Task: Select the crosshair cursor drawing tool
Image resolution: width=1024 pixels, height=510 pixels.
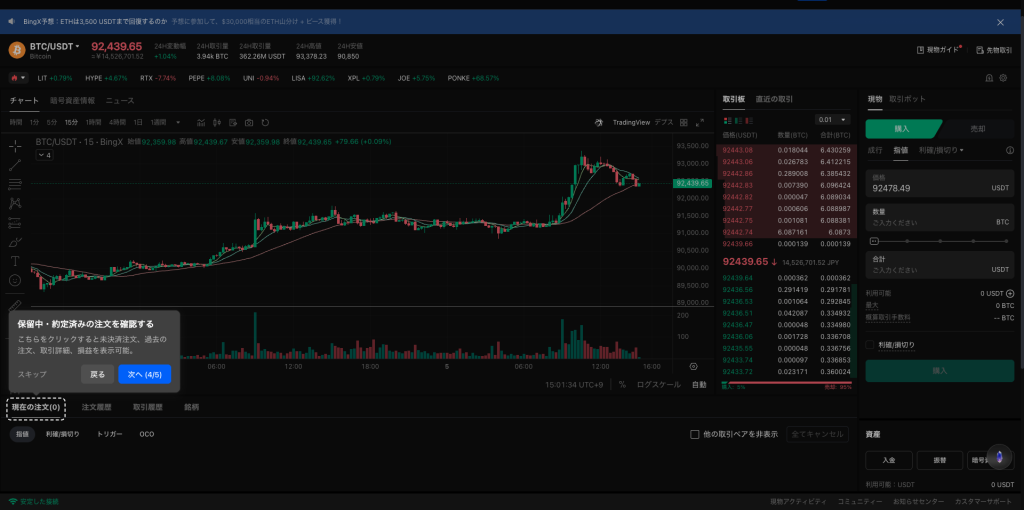Action: tap(15, 146)
